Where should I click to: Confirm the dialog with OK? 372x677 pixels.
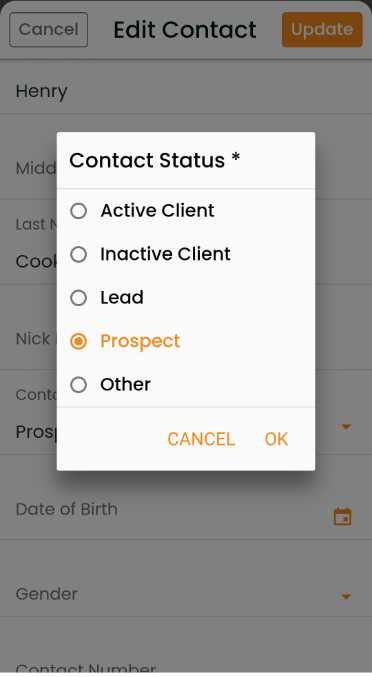(276, 439)
